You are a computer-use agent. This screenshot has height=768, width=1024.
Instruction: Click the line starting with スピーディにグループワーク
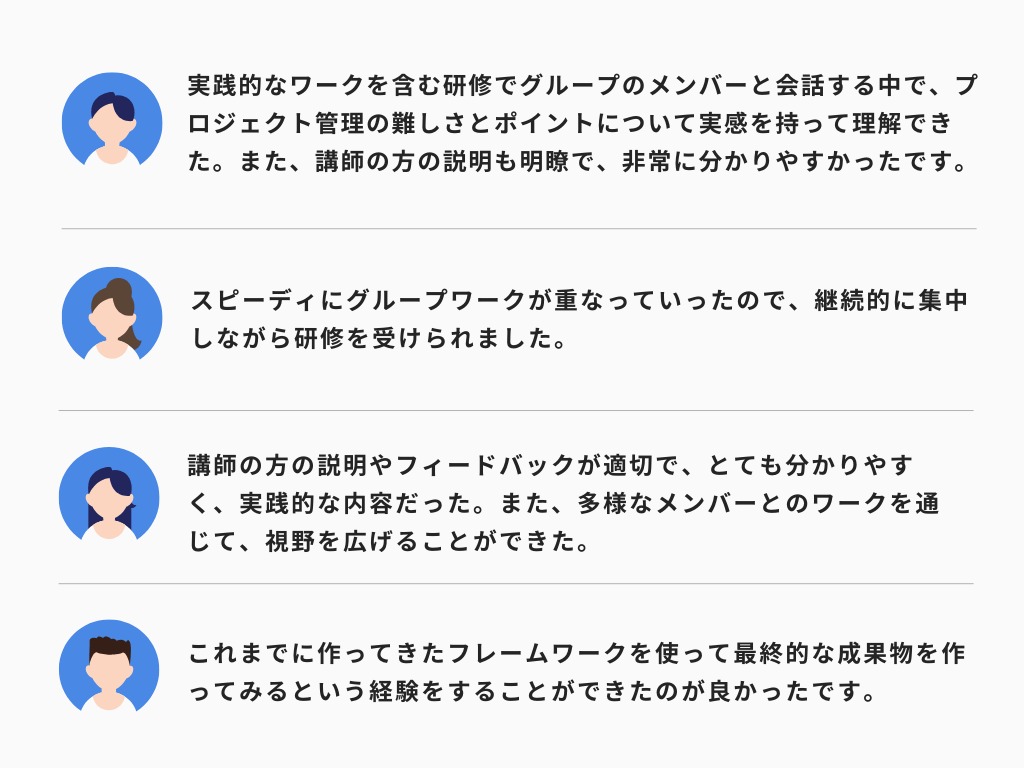click(x=579, y=301)
